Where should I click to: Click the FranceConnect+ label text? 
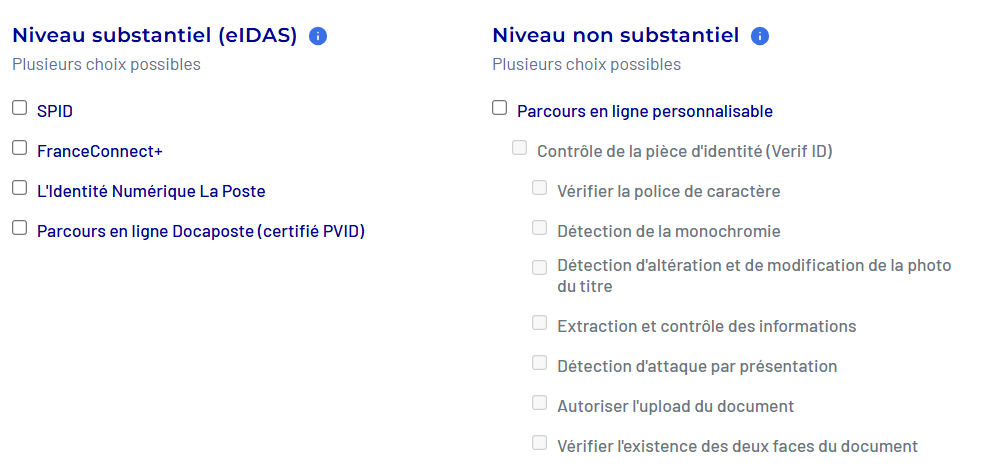click(99, 151)
